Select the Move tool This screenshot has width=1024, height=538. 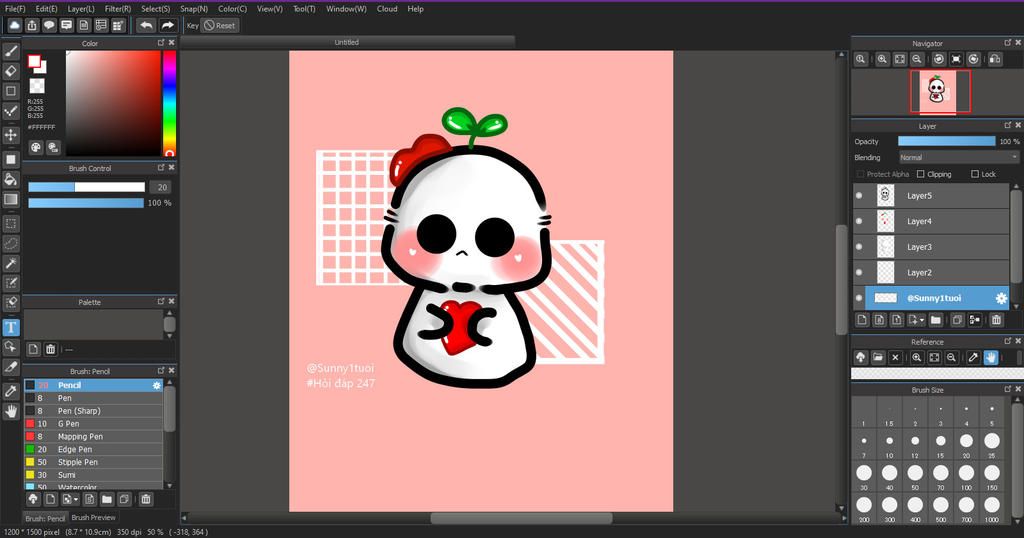pyautogui.click(x=10, y=135)
